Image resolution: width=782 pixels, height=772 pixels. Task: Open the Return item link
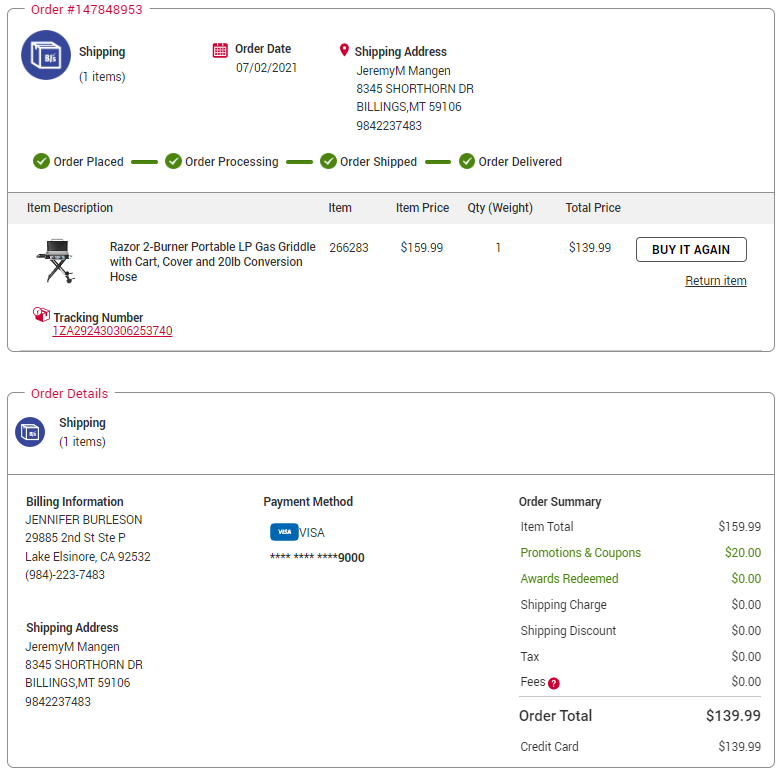pyautogui.click(x=716, y=281)
